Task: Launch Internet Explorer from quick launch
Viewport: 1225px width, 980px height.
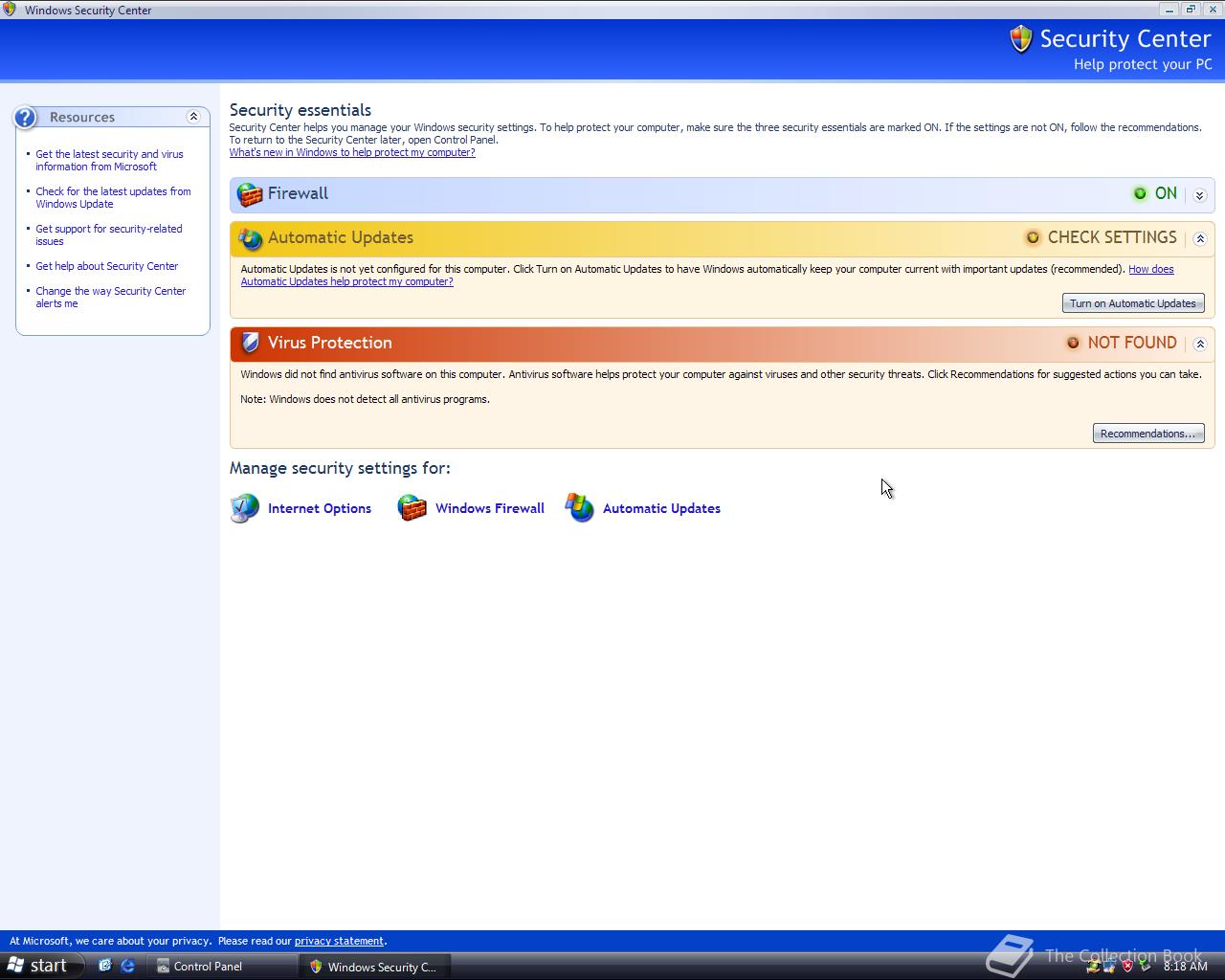Action: pos(127,966)
